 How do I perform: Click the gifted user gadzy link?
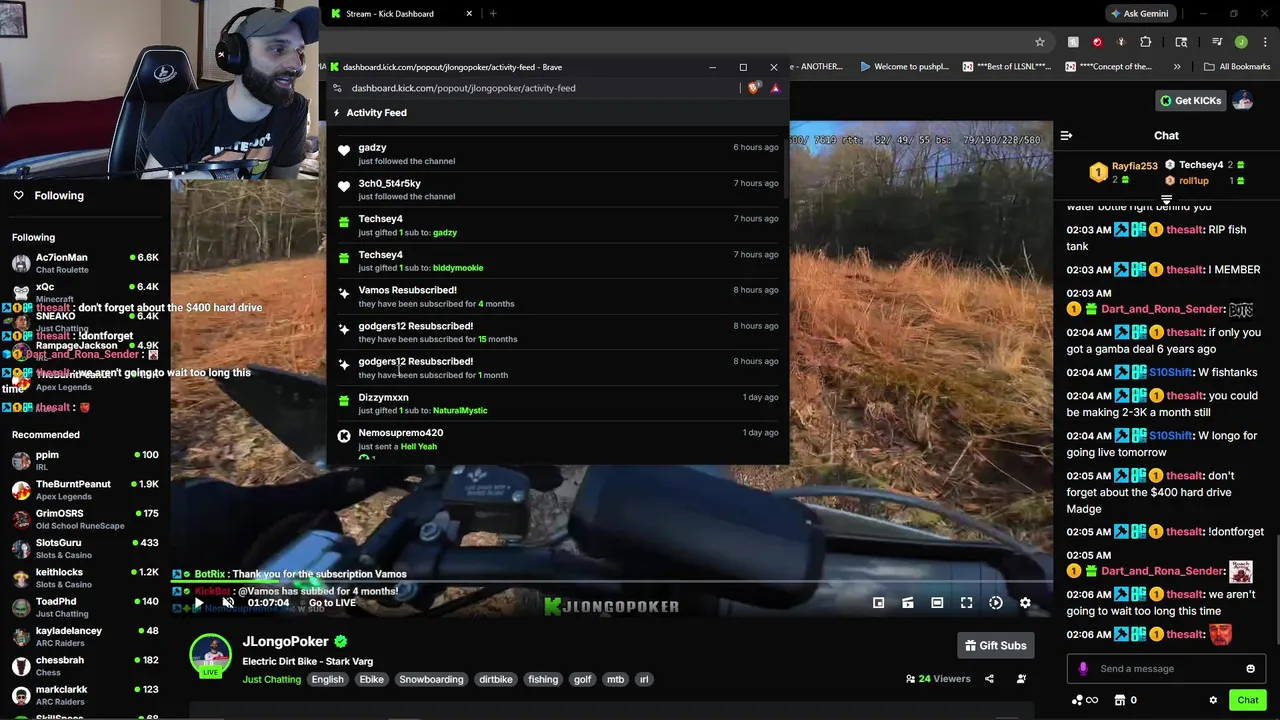coord(445,233)
